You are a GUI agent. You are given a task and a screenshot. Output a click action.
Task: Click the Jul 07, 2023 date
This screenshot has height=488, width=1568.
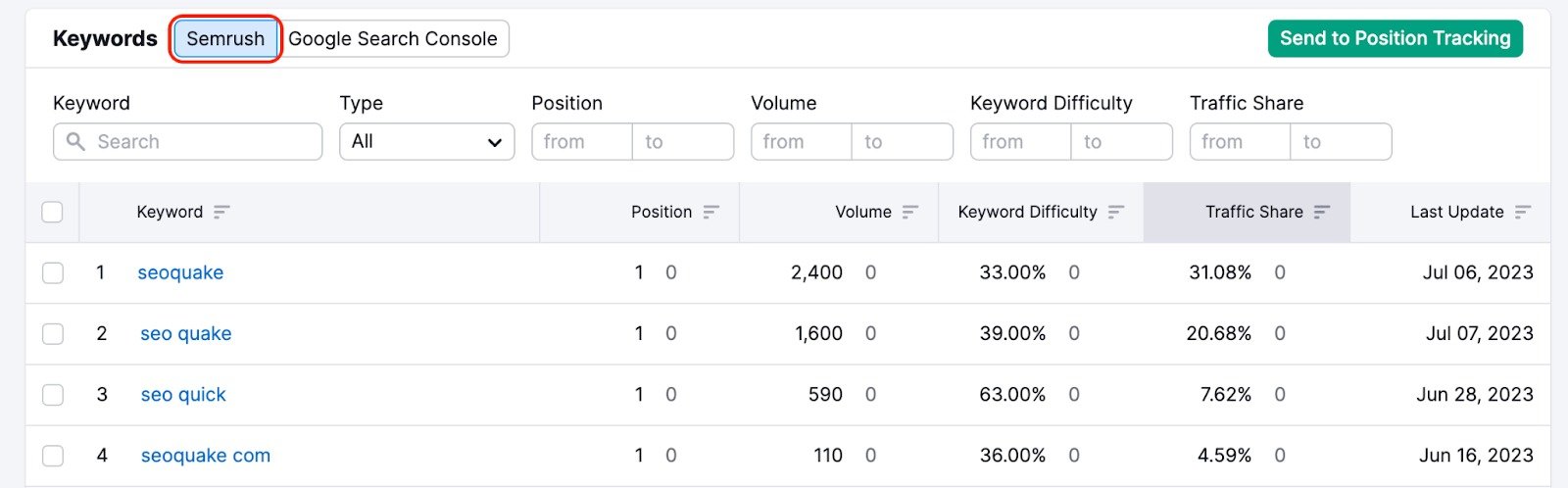tap(1480, 333)
